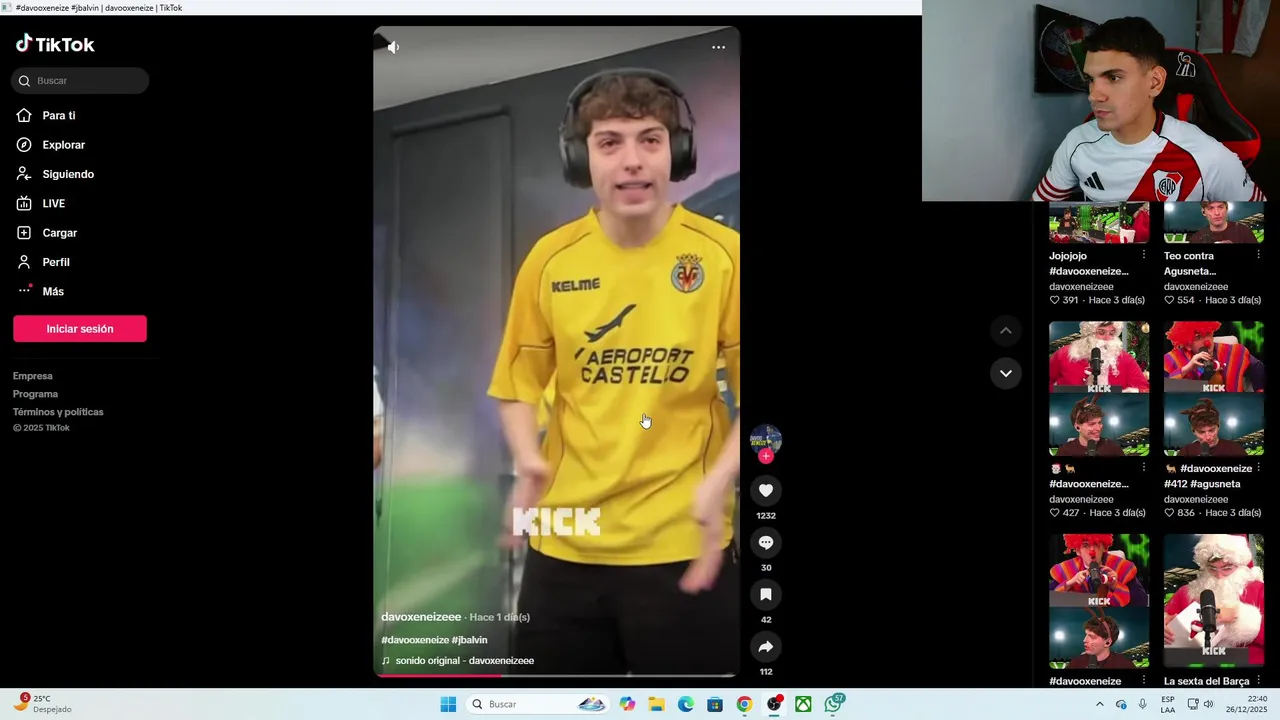1280x720 pixels.
Task: Expand the Más menu
Action: [x=52, y=291]
